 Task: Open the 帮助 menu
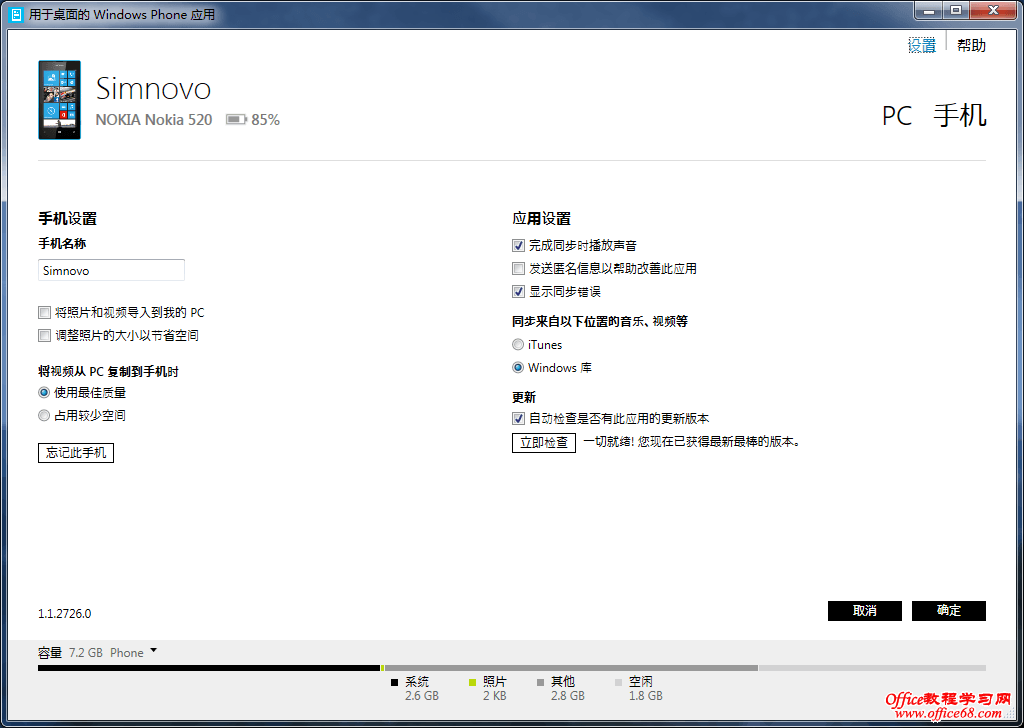point(970,45)
